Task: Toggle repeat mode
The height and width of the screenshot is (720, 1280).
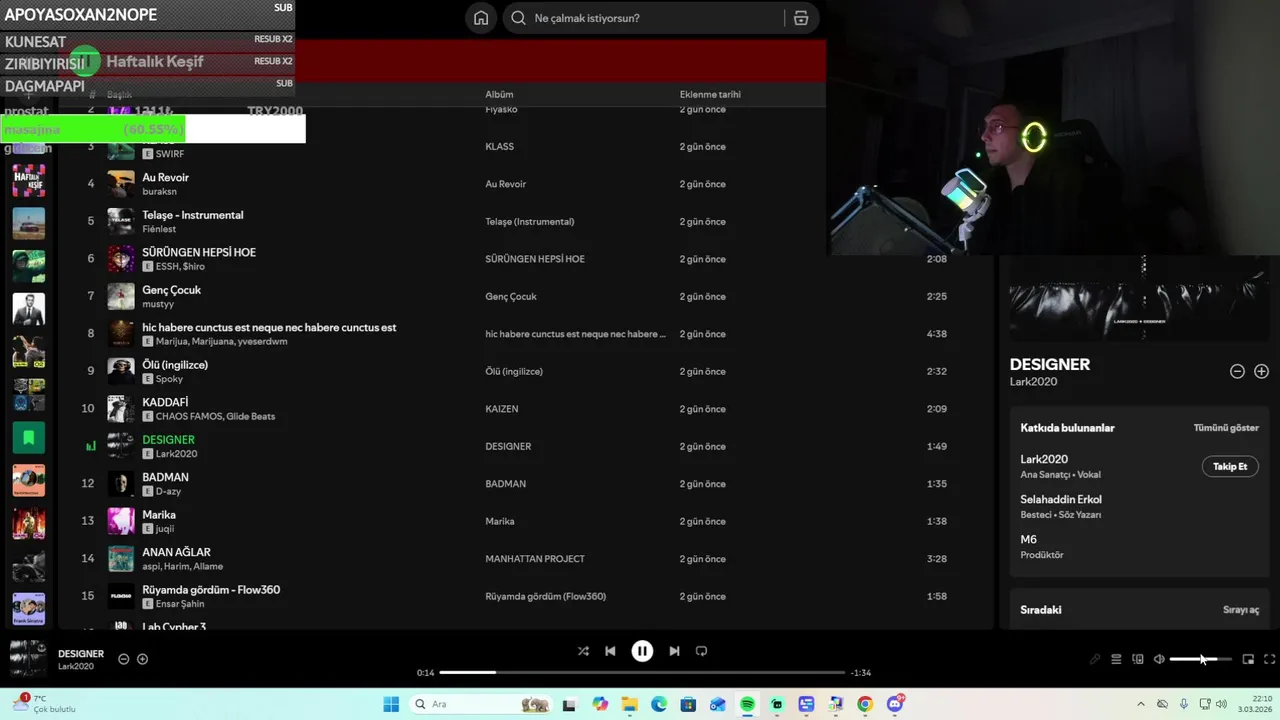Action: pos(701,651)
